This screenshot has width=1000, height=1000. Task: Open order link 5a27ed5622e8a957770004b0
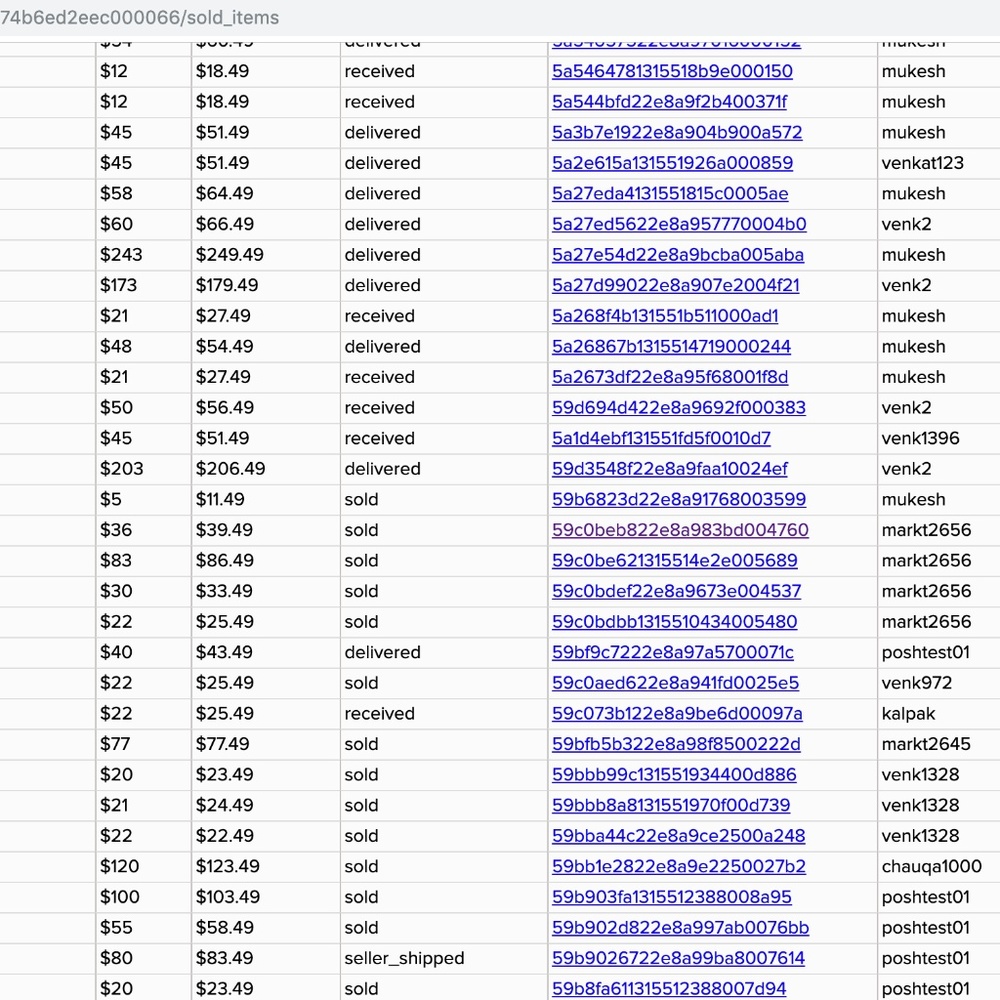click(x=679, y=224)
